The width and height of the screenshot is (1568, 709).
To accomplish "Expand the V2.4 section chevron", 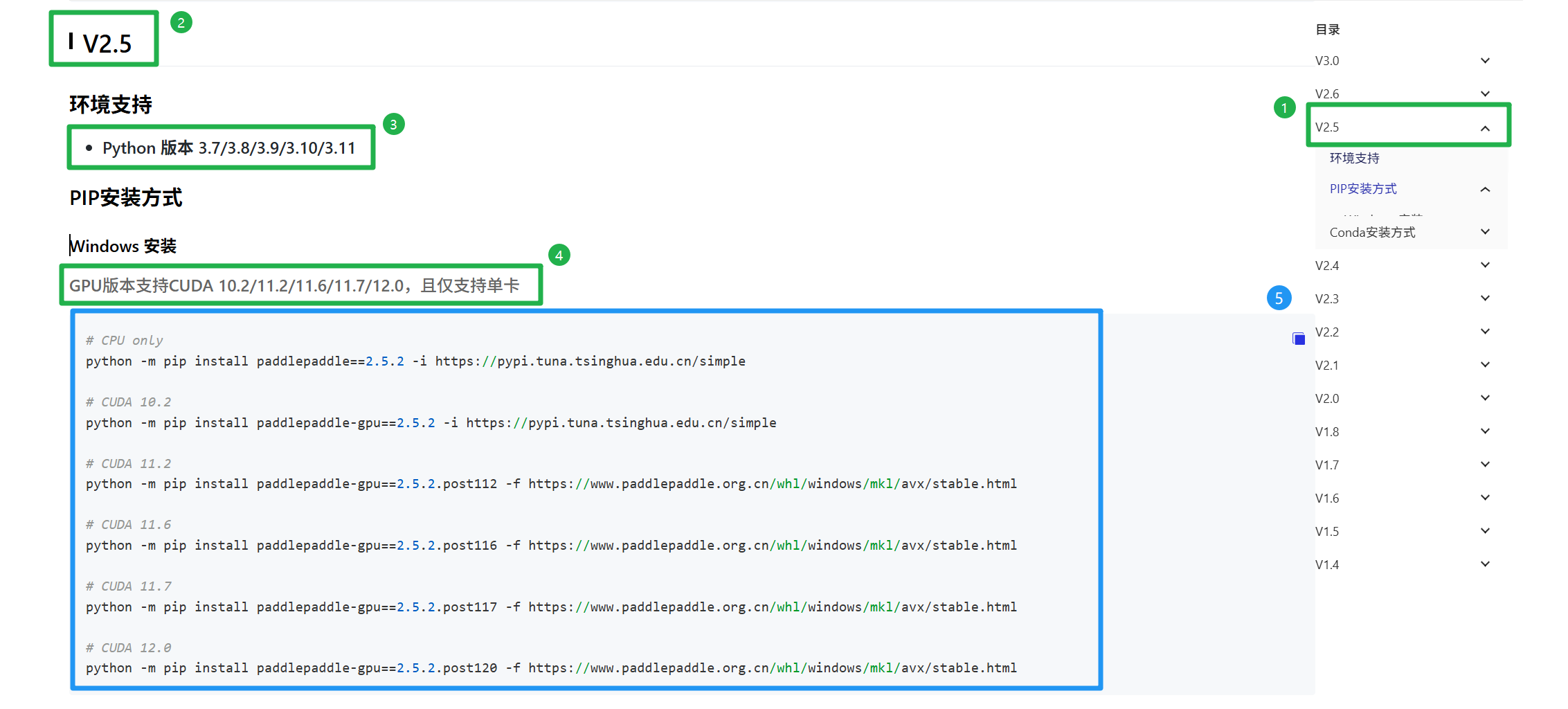I will [1485, 264].
